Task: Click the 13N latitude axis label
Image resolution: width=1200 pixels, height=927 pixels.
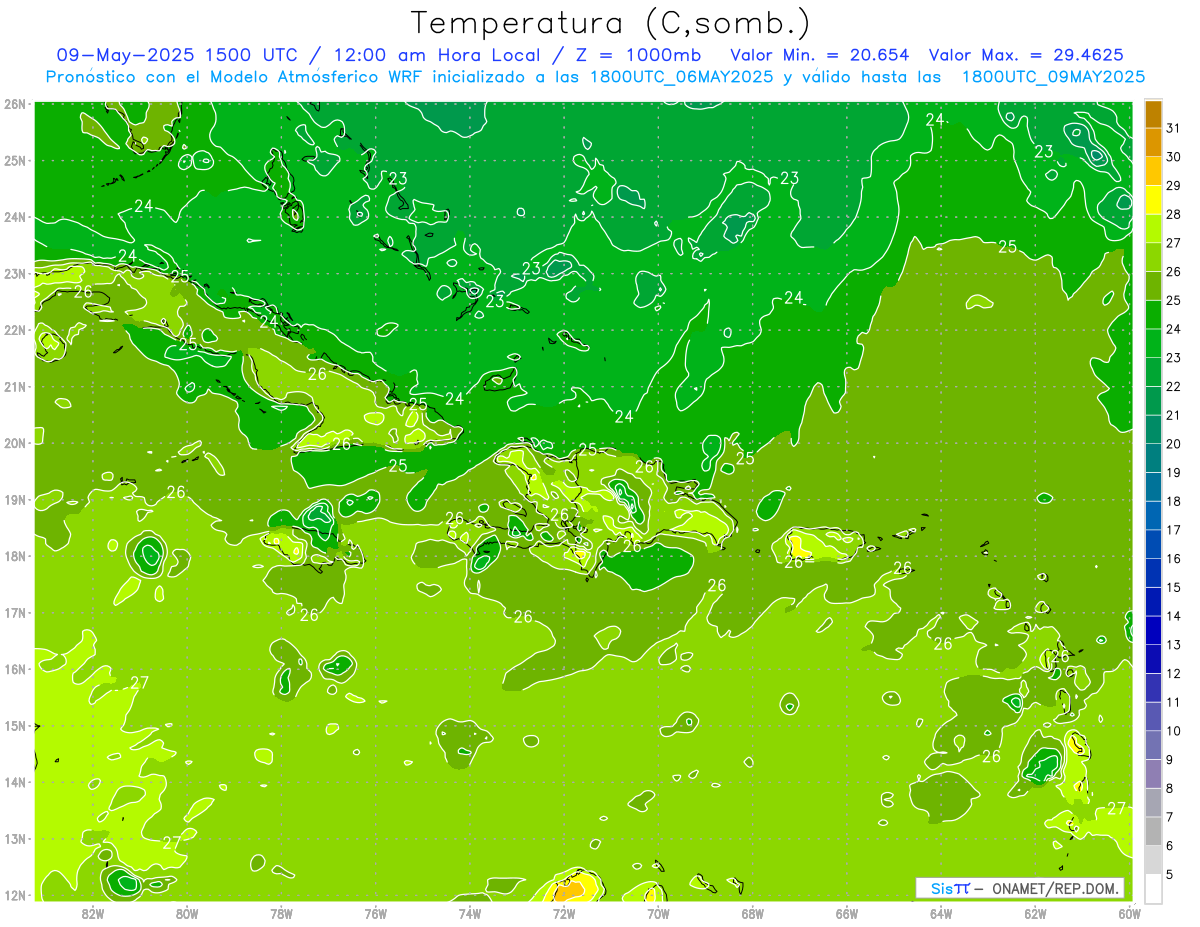Action: (14, 838)
